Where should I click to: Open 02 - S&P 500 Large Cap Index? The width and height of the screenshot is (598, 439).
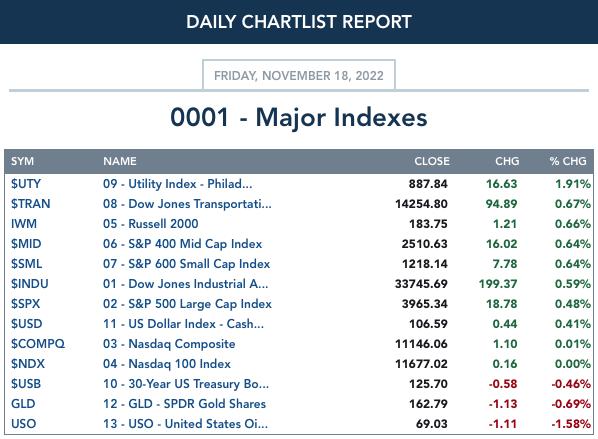(x=187, y=304)
